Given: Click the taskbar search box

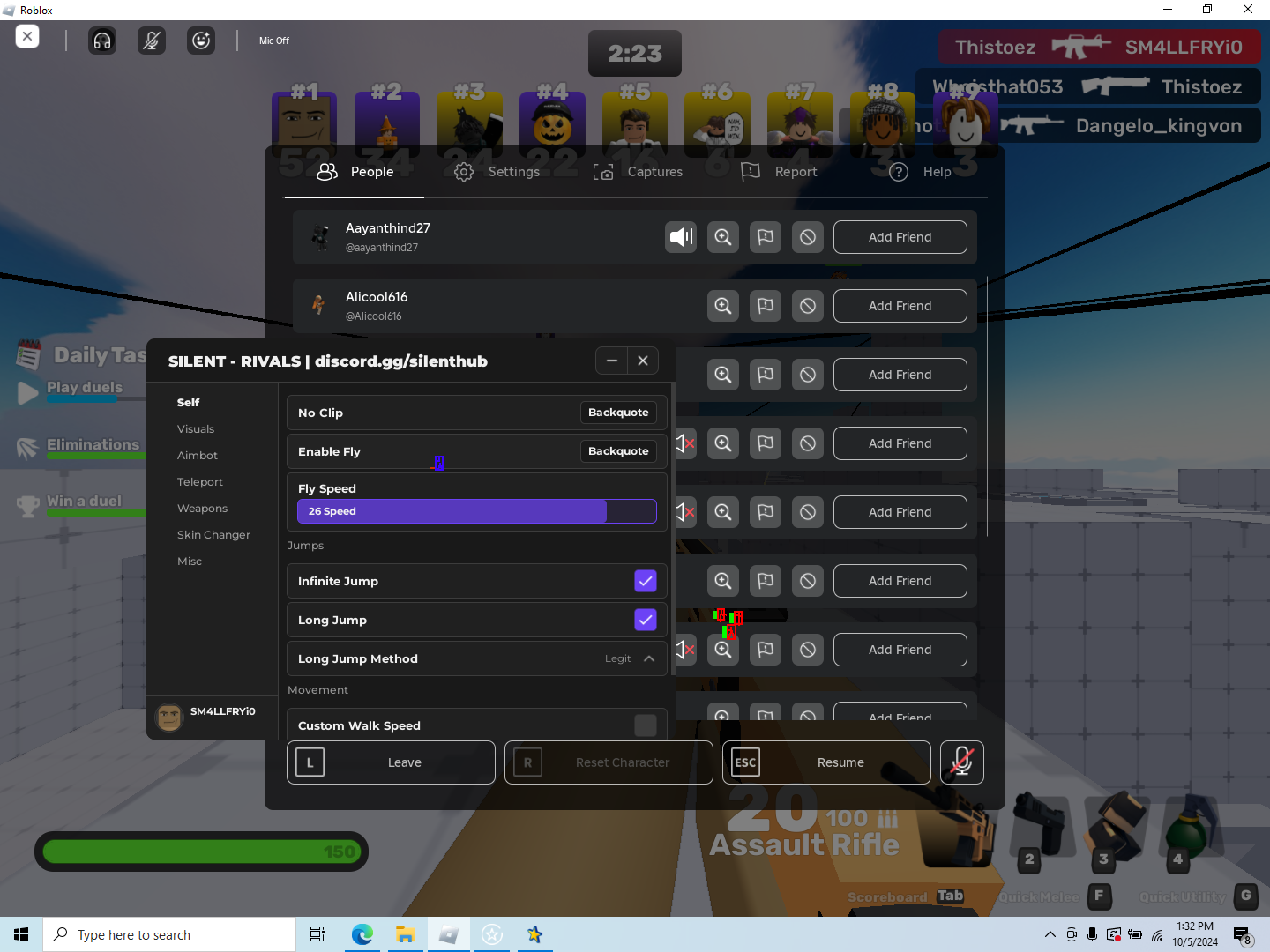Looking at the screenshot, I should tap(169, 934).
